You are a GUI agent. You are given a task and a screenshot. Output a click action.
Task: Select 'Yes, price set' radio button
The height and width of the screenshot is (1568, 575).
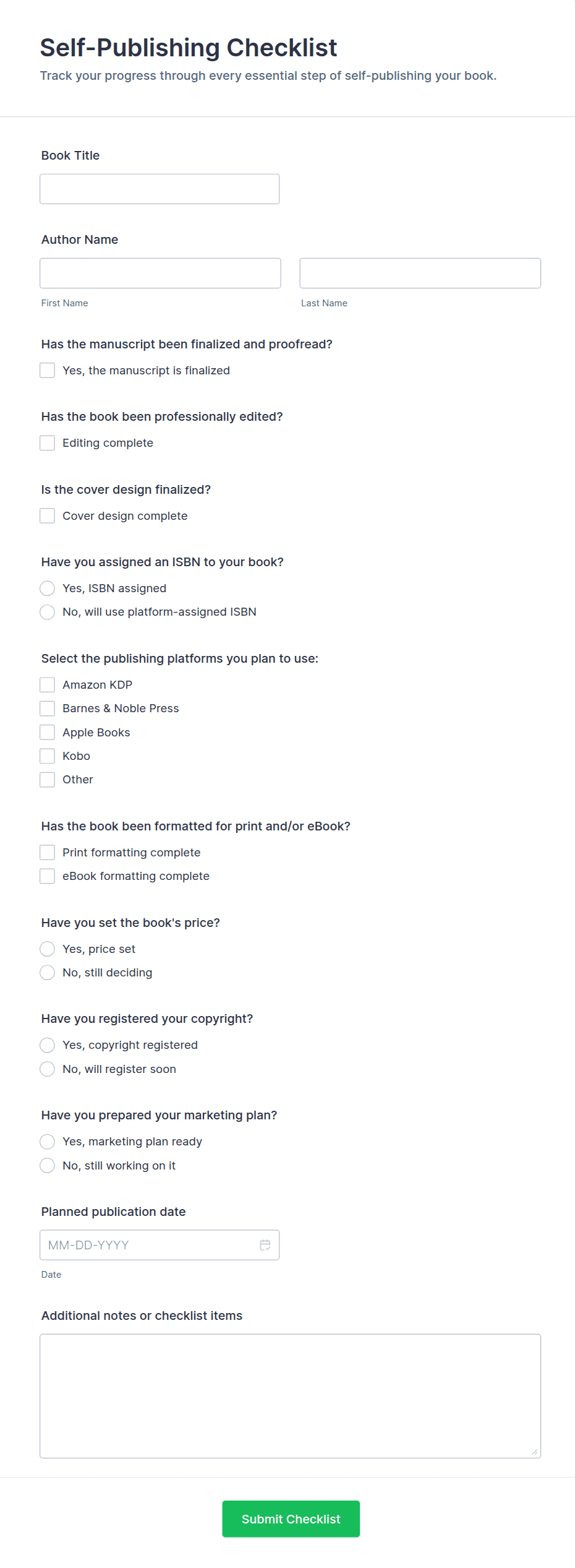tap(48, 949)
